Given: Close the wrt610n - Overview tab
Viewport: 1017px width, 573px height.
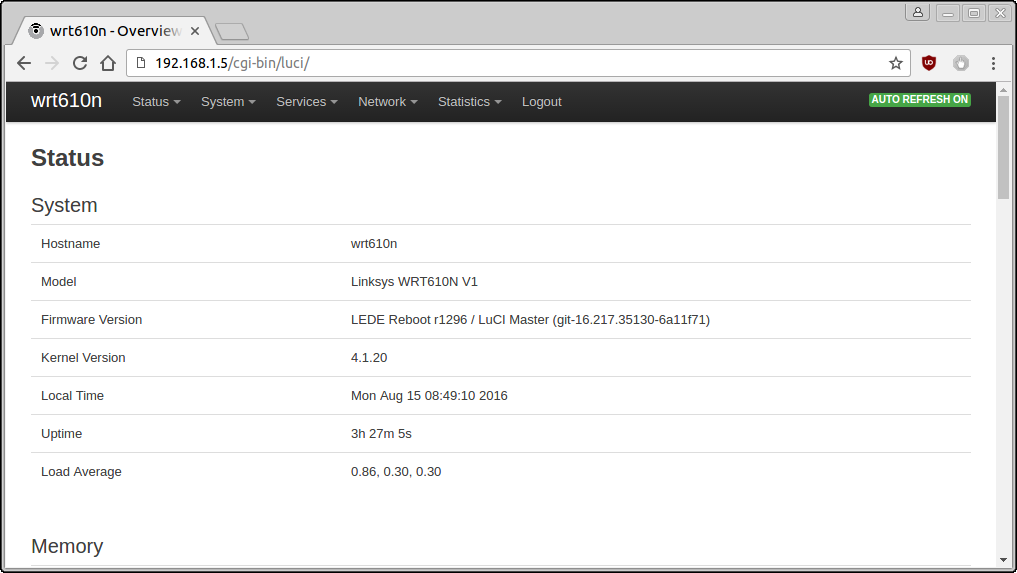Looking at the screenshot, I should (195, 30).
